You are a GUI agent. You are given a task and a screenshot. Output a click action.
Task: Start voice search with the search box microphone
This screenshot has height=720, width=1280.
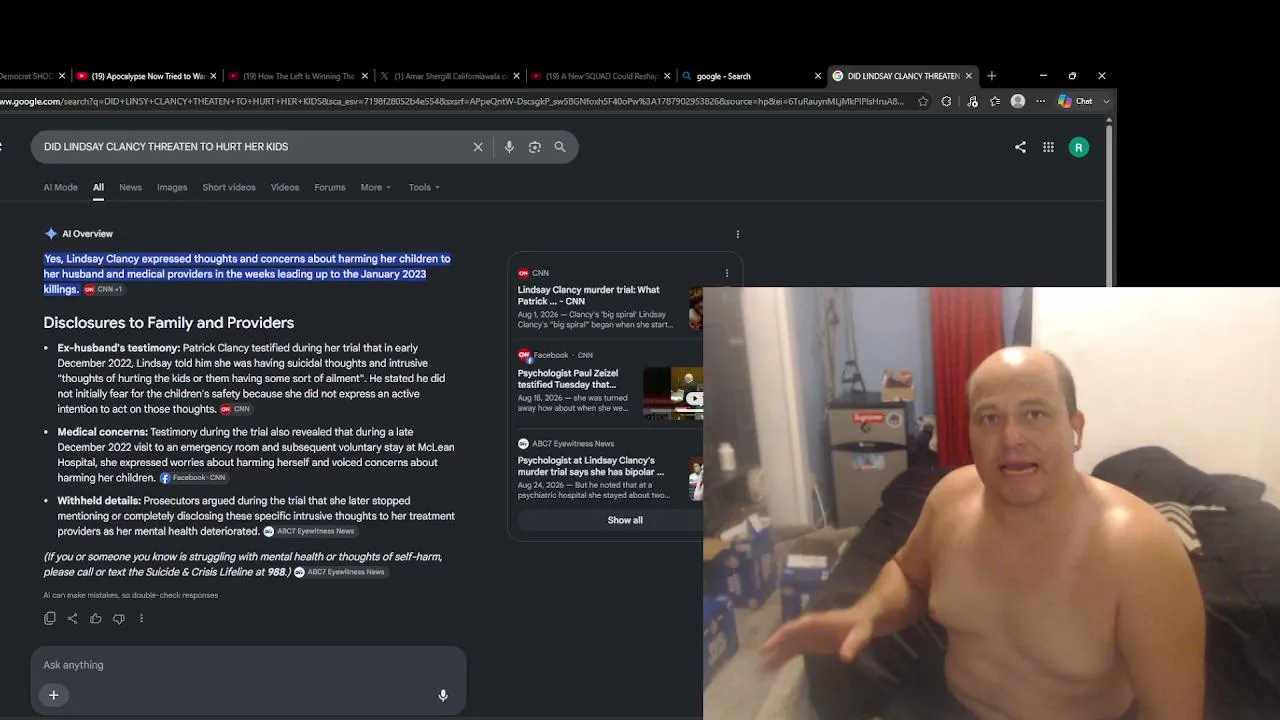[x=509, y=147]
